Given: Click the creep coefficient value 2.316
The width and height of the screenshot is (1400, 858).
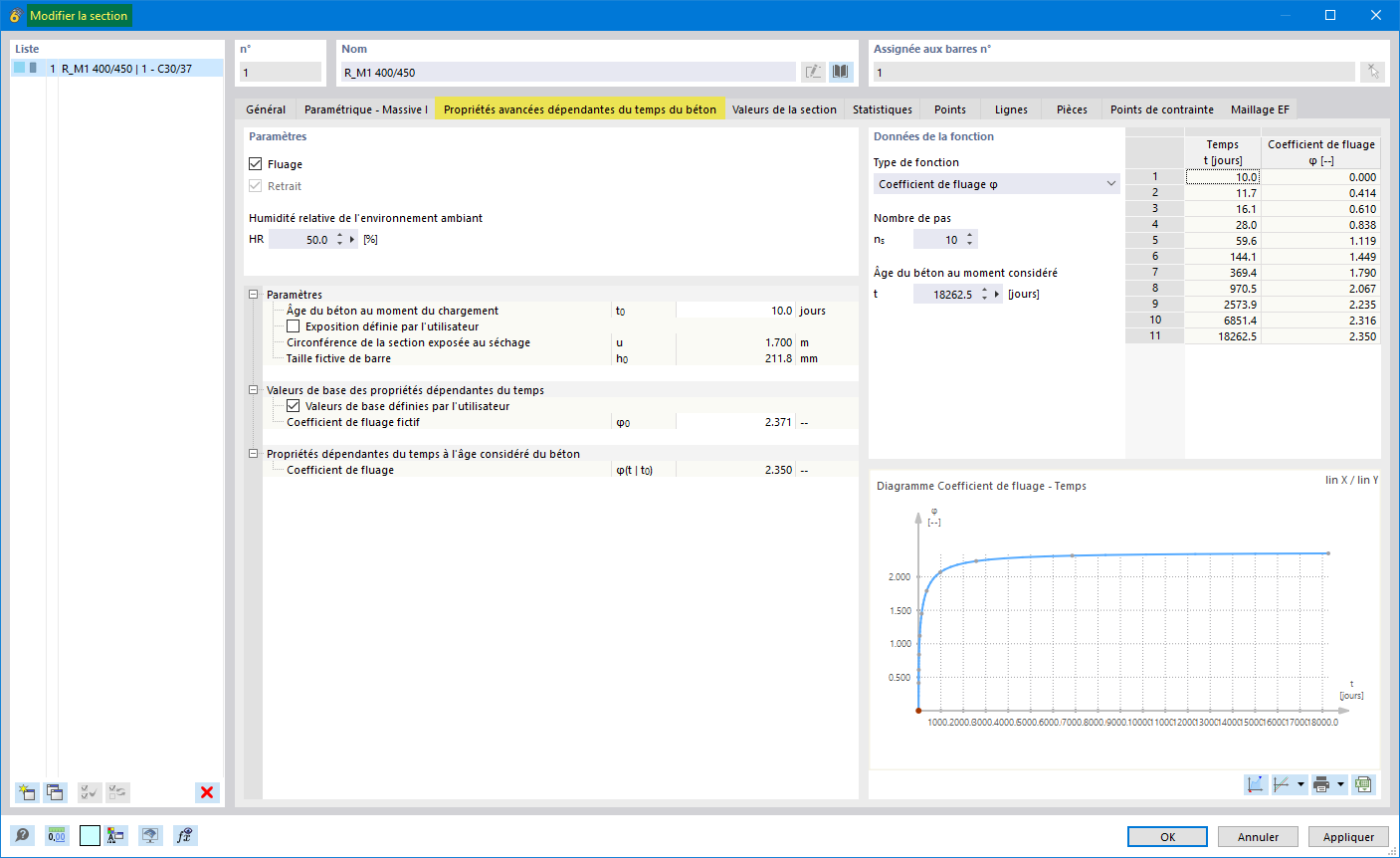Looking at the screenshot, I should (x=1320, y=321).
